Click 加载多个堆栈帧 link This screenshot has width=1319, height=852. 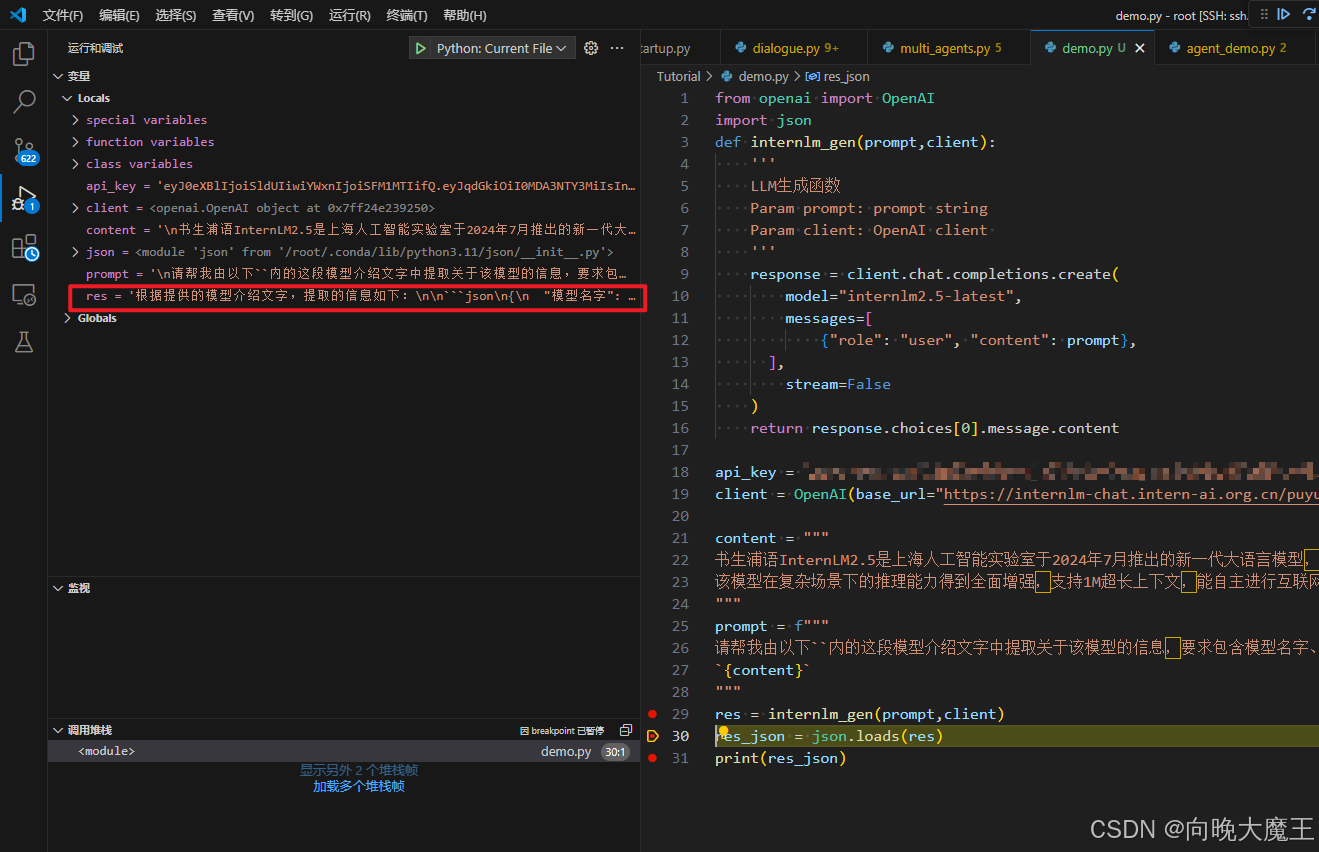(359, 786)
